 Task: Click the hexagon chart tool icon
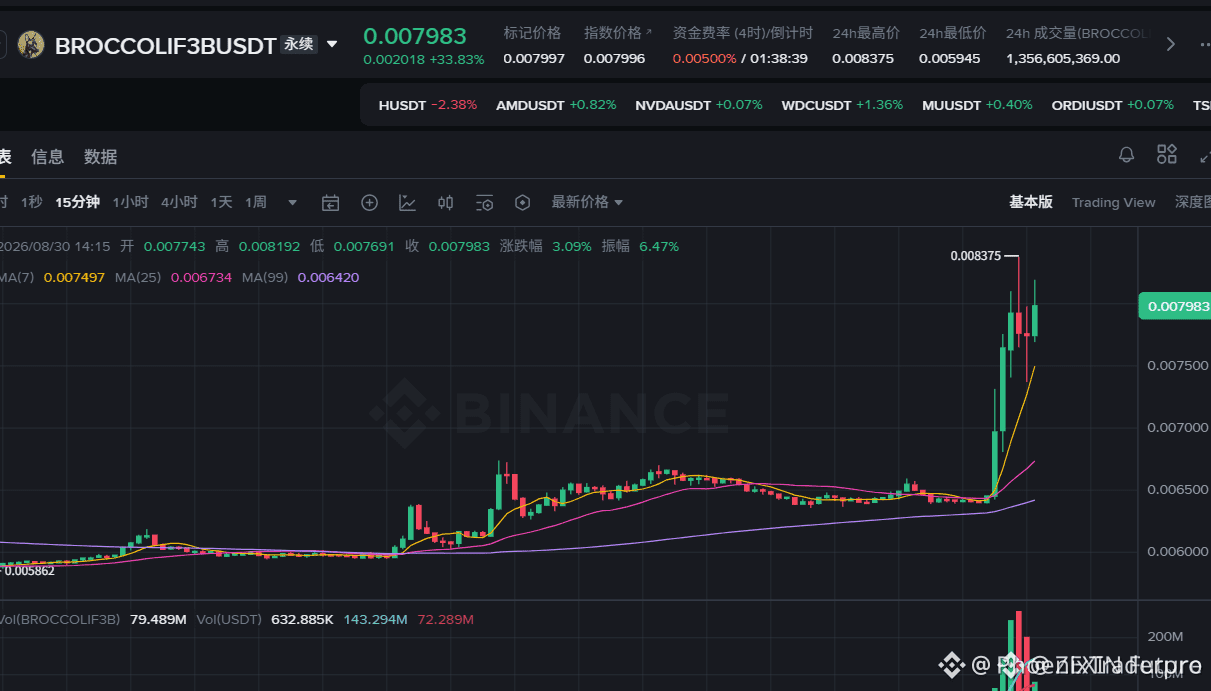(x=522, y=203)
